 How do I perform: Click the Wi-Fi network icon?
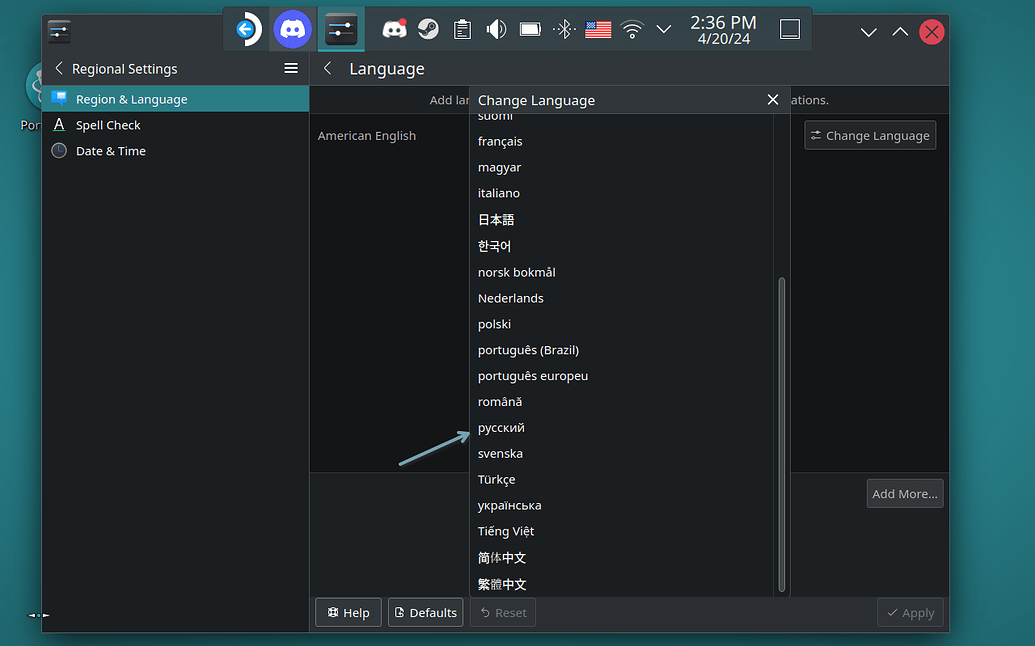point(632,29)
